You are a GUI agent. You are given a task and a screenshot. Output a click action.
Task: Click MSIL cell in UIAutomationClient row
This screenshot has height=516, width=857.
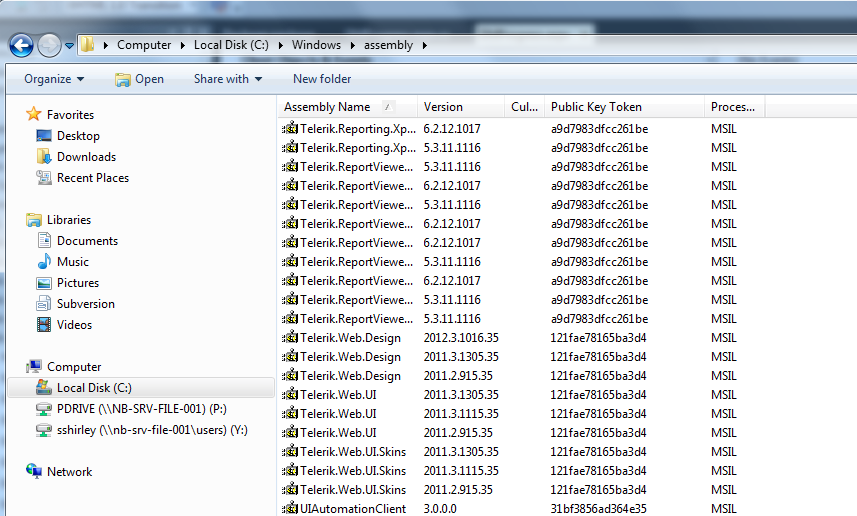pos(724,509)
